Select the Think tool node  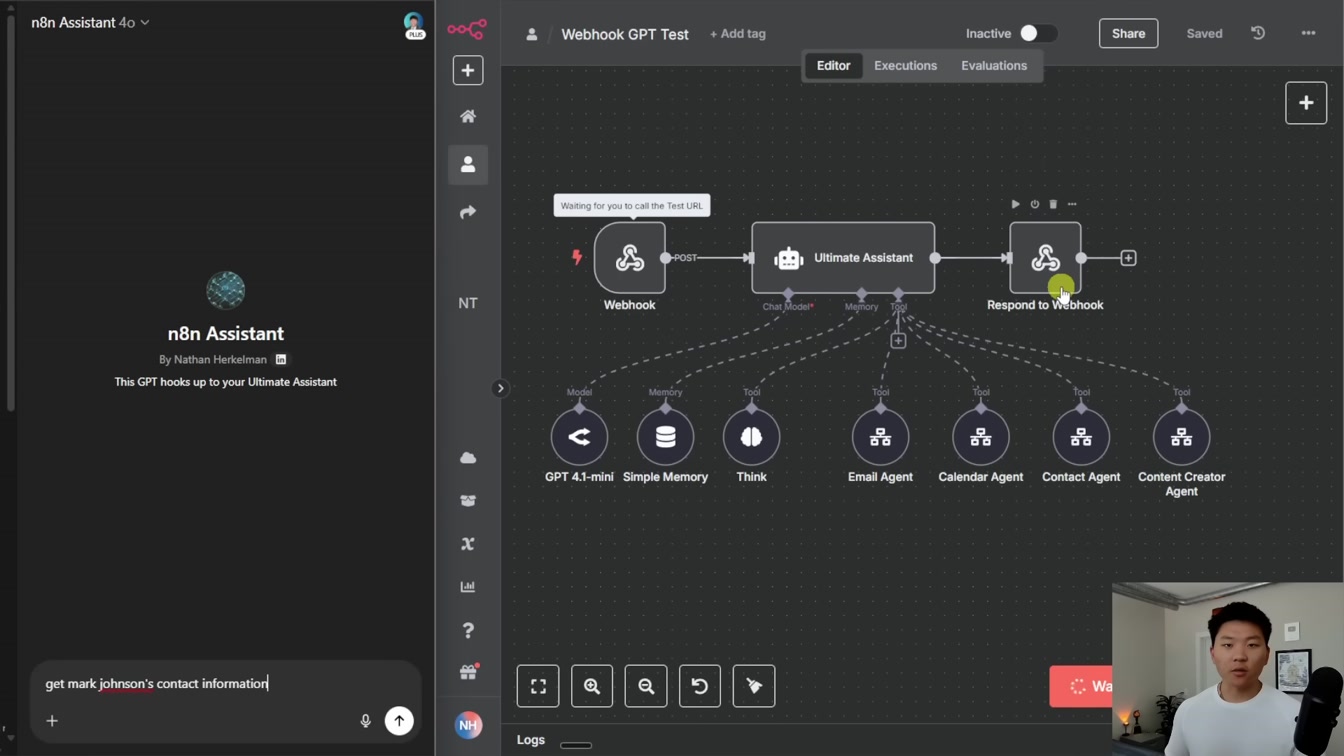coord(751,437)
